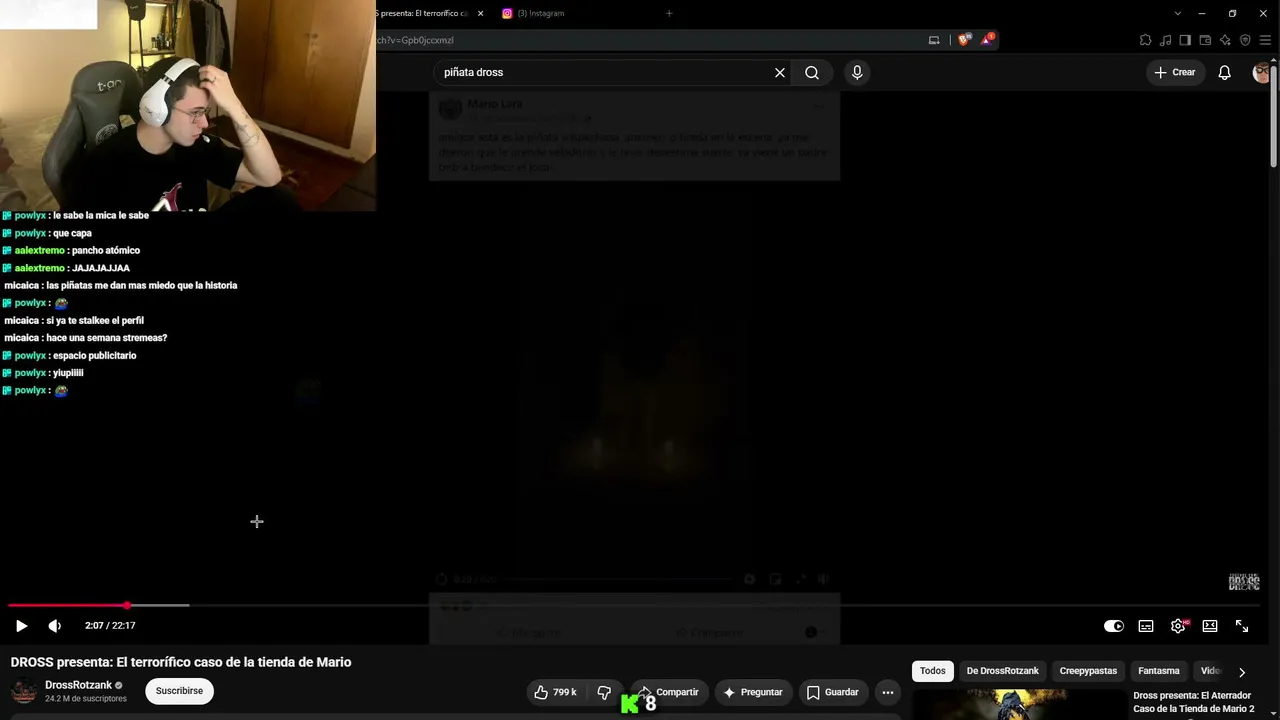Open the browser tab search dropdown
The image size is (1280, 720).
click(1177, 13)
